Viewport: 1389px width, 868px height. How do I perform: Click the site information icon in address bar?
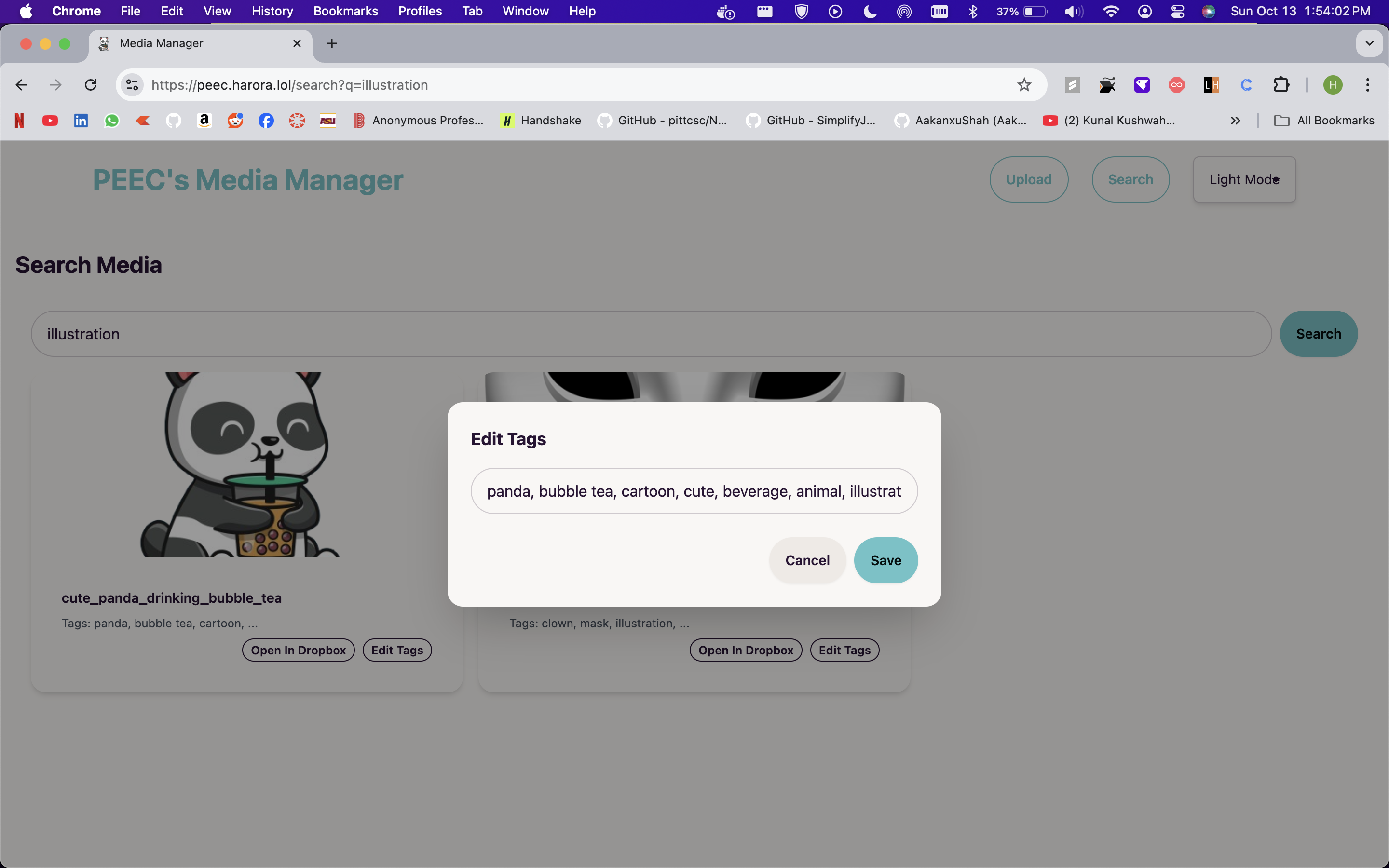[x=132, y=85]
